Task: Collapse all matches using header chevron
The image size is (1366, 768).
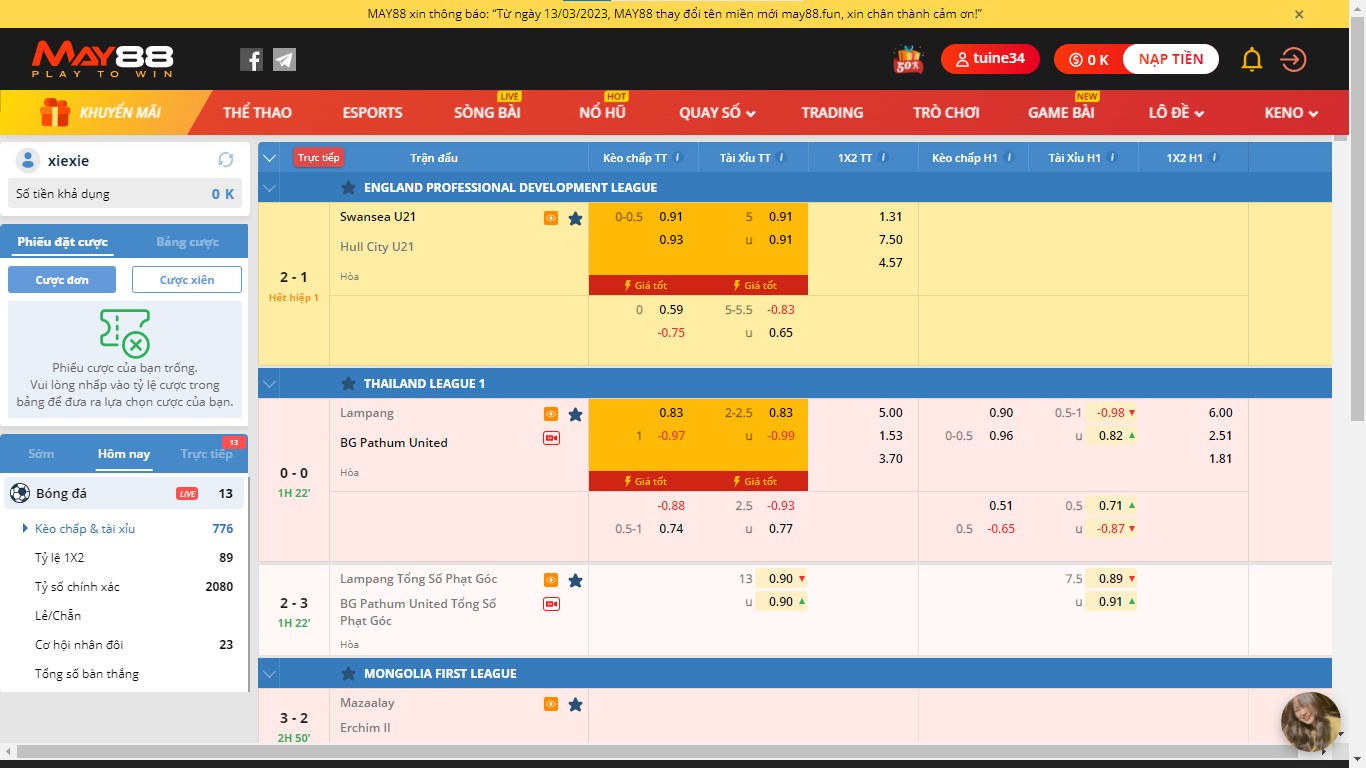Action: (269, 158)
